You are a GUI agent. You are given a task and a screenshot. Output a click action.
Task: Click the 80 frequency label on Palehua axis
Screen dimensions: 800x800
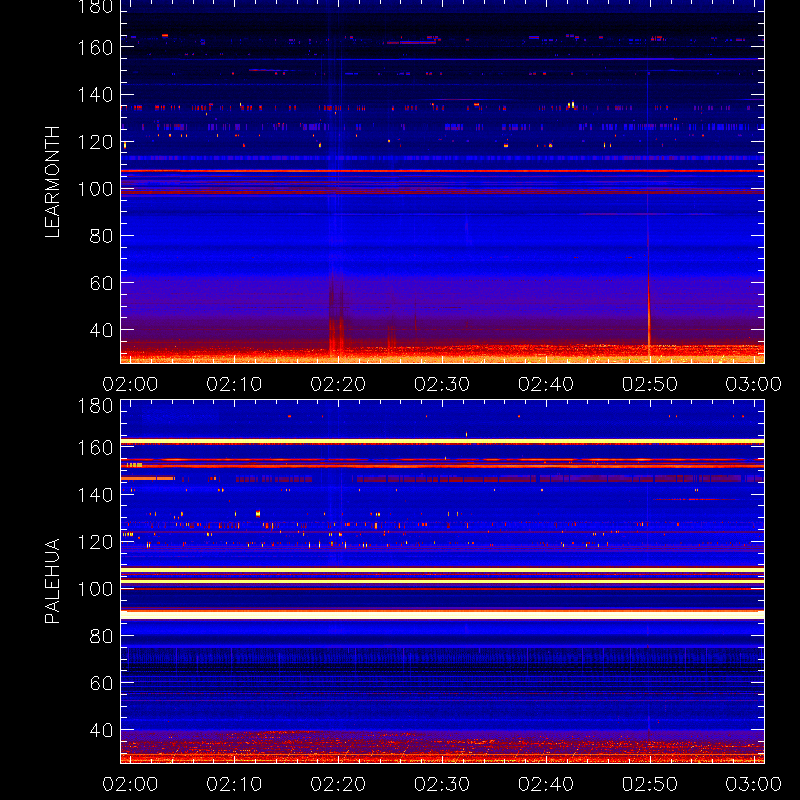pos(101,636)
